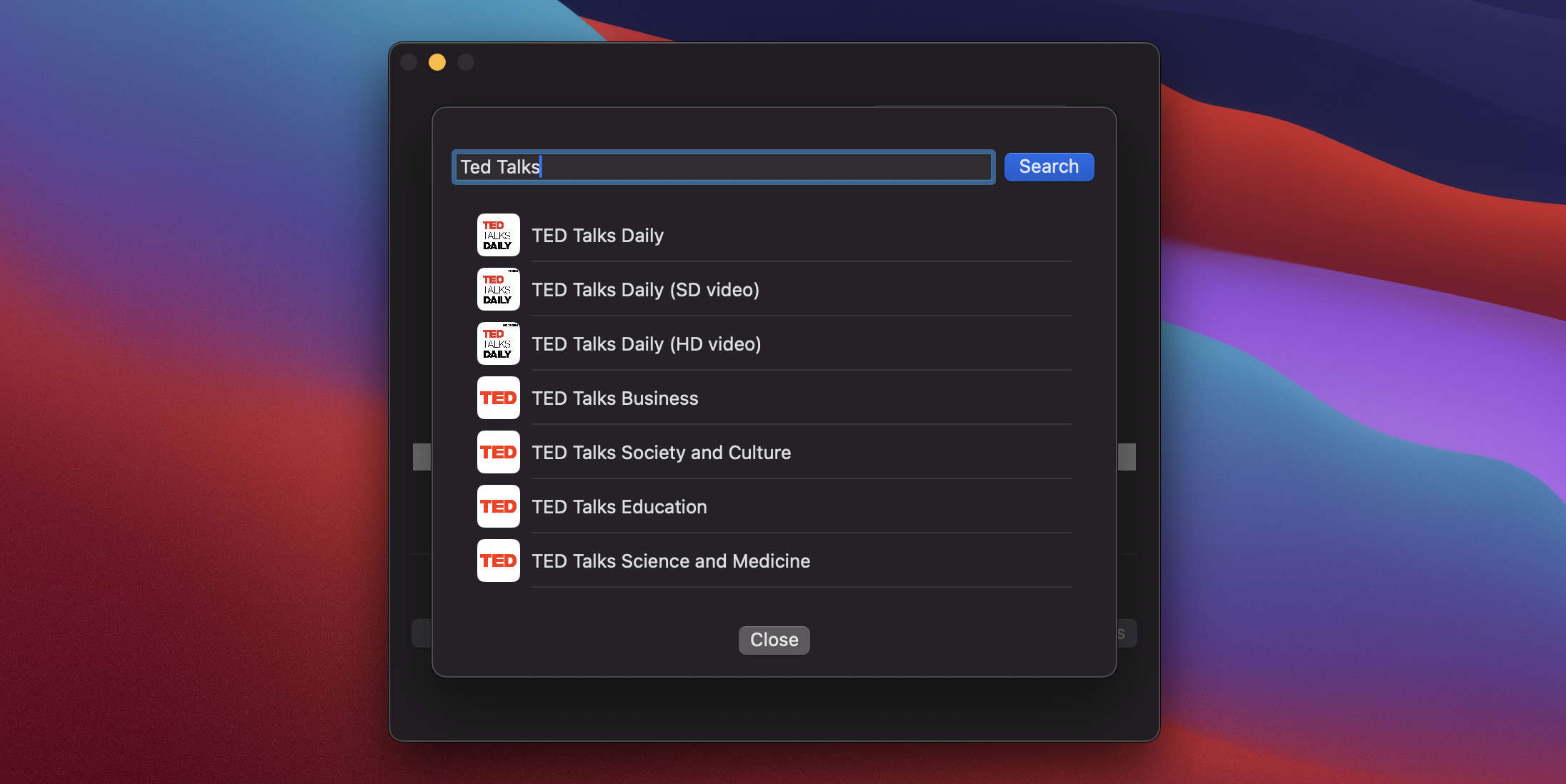Click the TED Talks Daily SD video icon
1566x784 pixels.
point(498,289)
